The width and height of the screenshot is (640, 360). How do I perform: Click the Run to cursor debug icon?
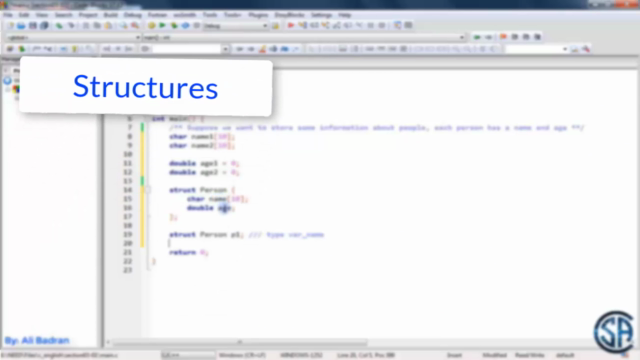pos(302,26)
